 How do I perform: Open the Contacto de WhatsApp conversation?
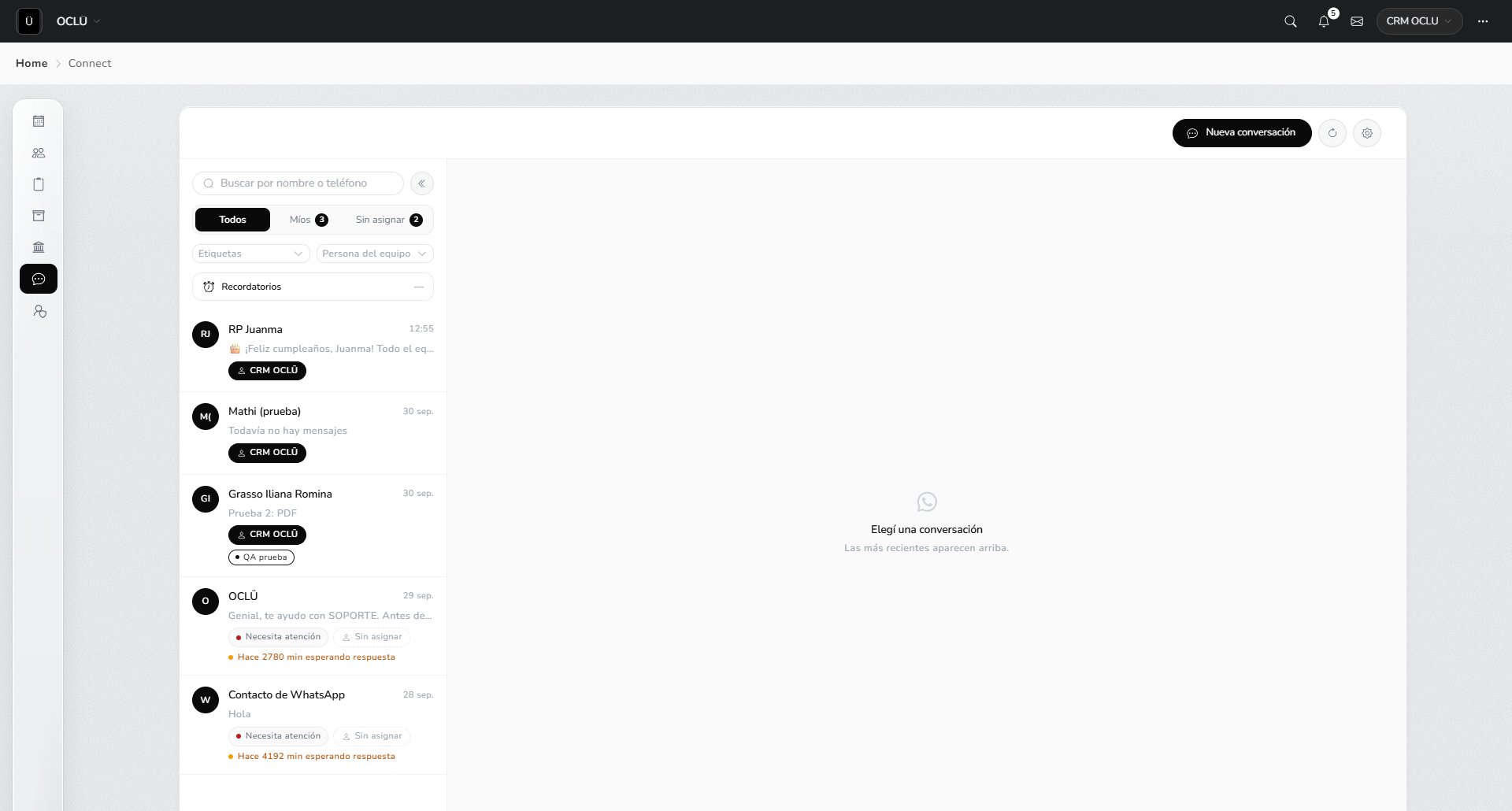313,725
